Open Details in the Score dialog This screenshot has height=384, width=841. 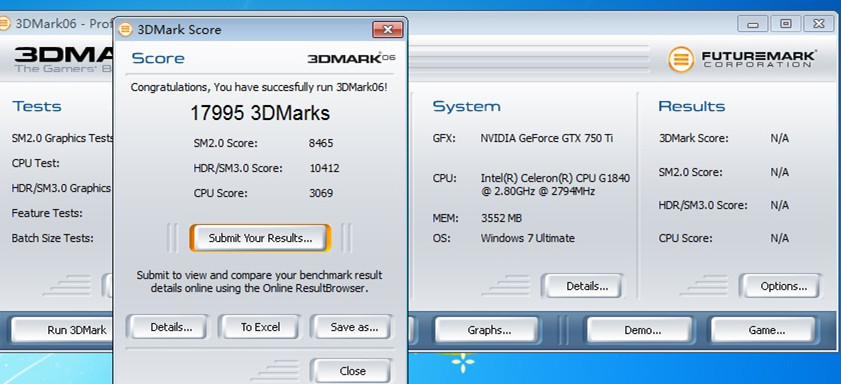(171, 327)
